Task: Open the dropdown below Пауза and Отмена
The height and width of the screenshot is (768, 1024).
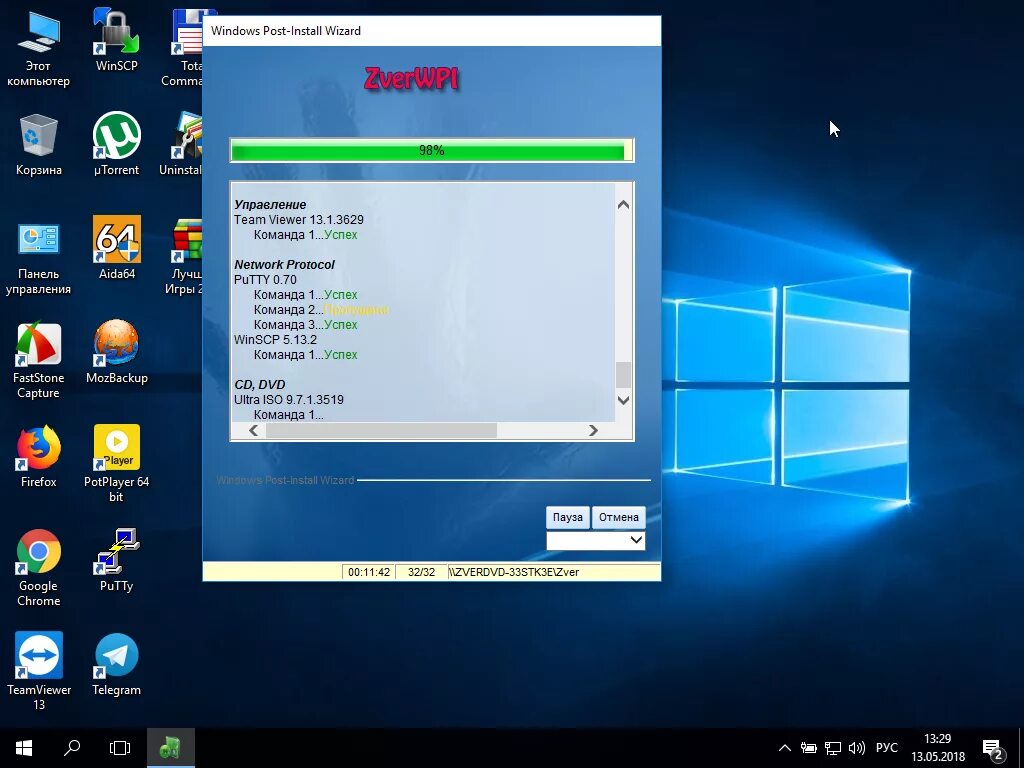Action: pyautogui.click(x=596, y=540)
